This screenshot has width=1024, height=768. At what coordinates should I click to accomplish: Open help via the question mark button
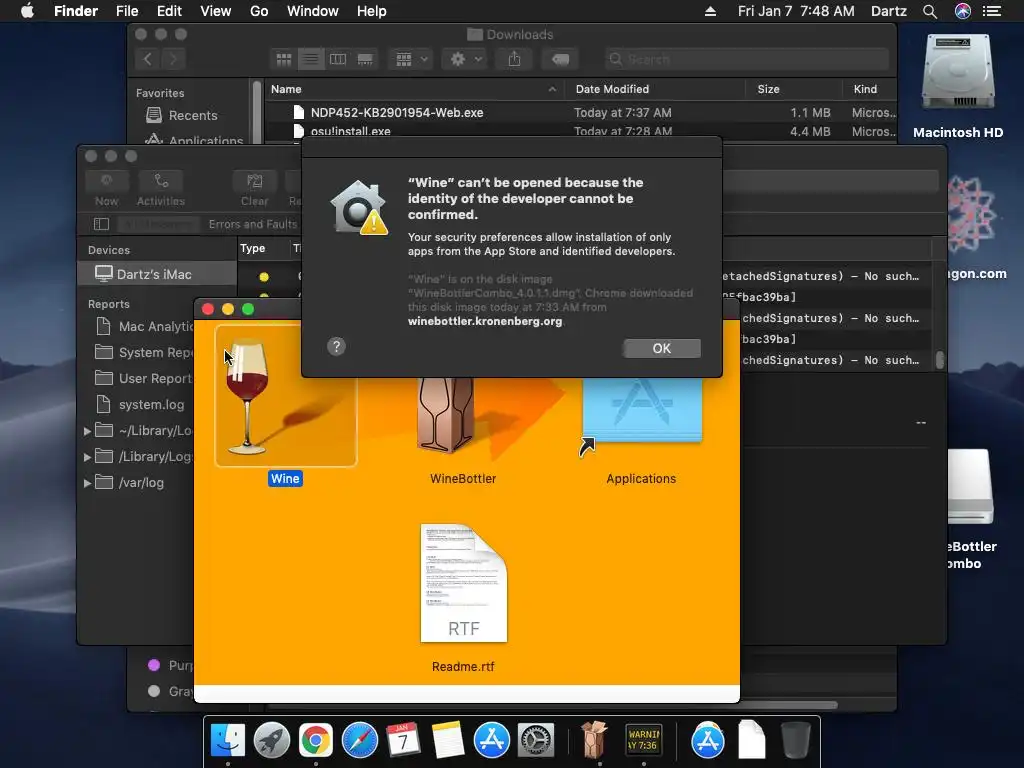336,346
